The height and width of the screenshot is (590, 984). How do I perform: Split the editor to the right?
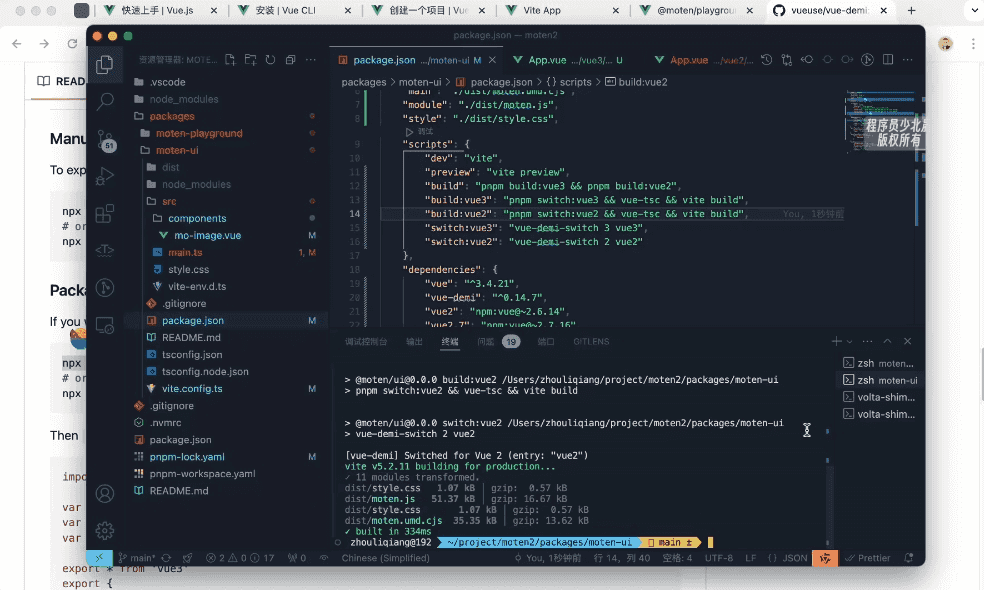[x=887, y=60]
